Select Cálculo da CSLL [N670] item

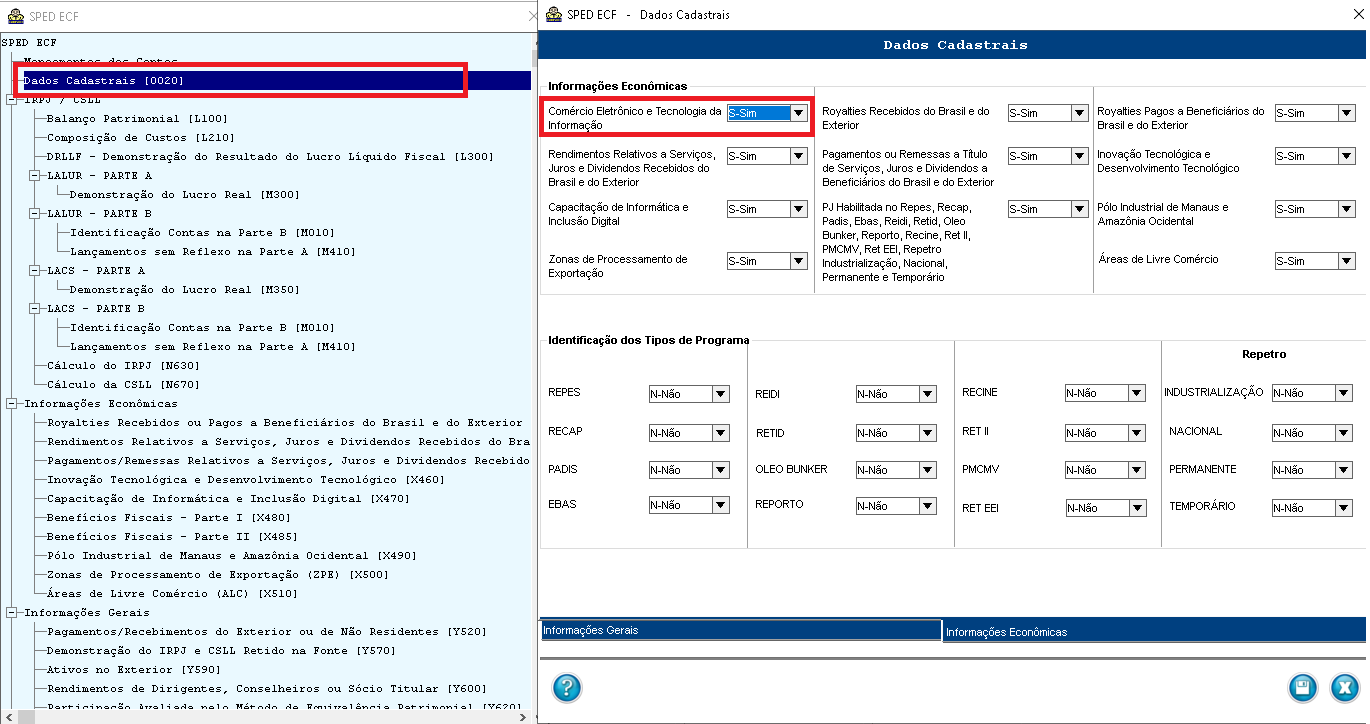123,384
